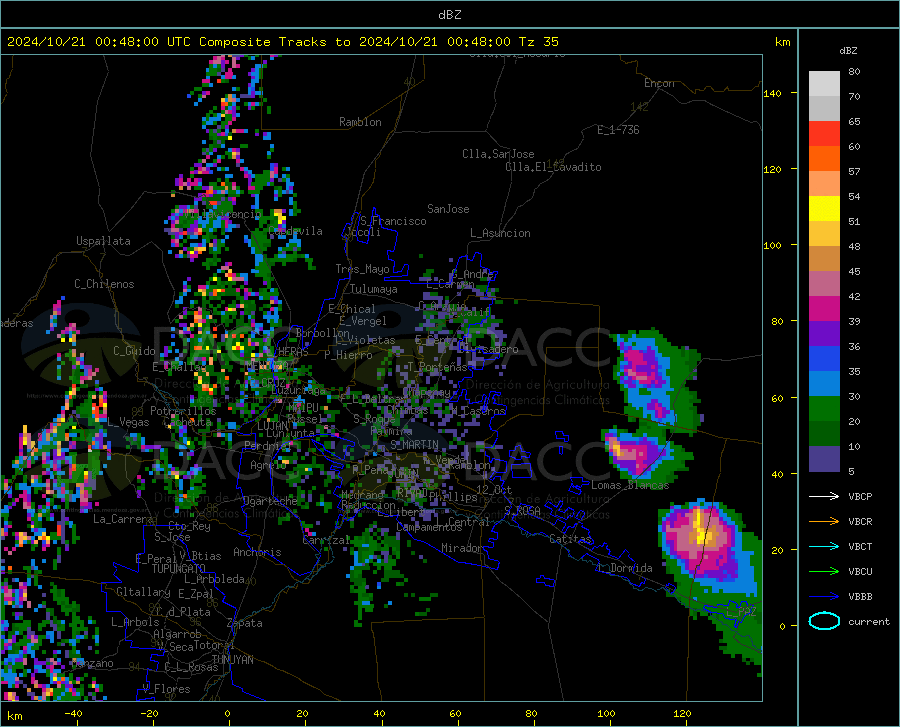Pick the light gray swatch below 80 dBZ
900x727 pixels.
[x=824, y=84]
